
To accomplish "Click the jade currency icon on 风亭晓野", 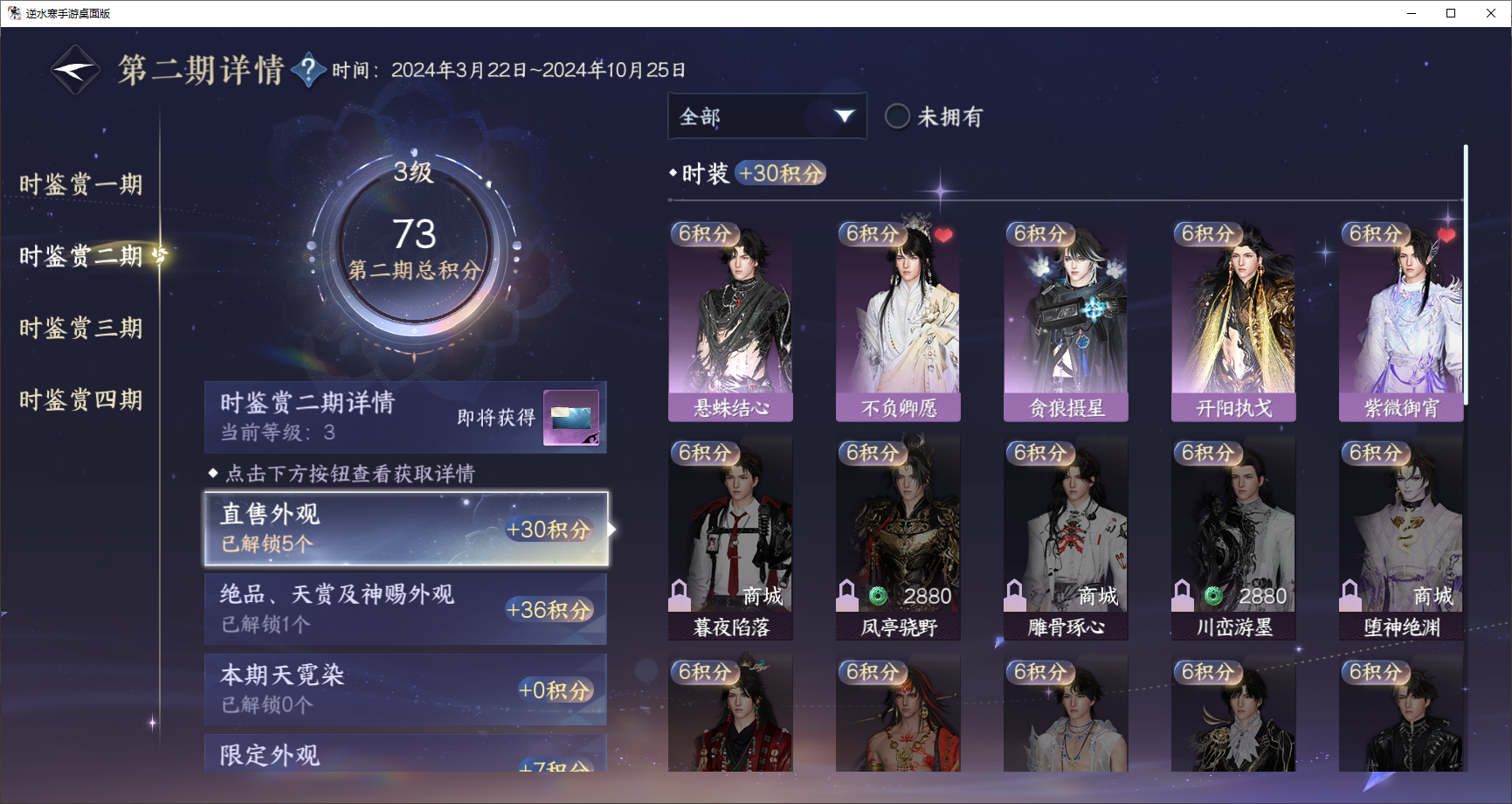I will pos(878,596).
